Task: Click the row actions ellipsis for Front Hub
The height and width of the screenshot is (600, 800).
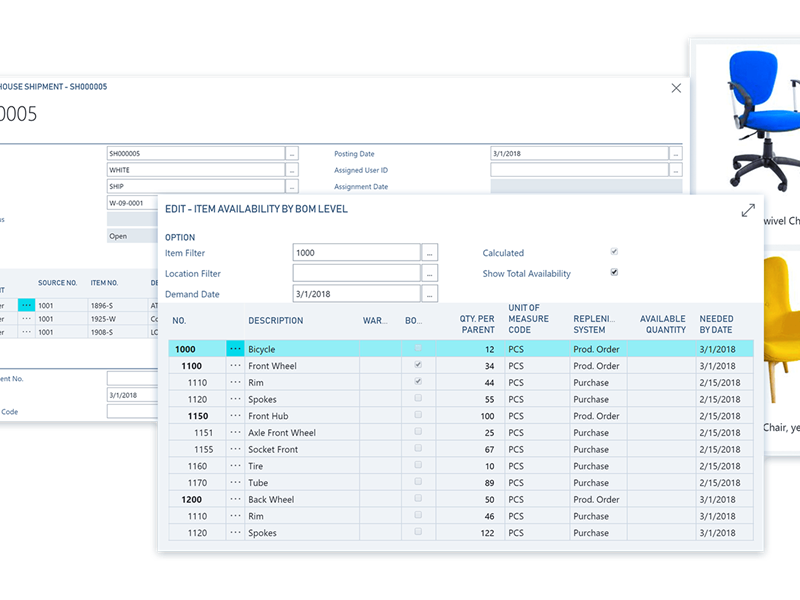Action: tap(235, 416)
